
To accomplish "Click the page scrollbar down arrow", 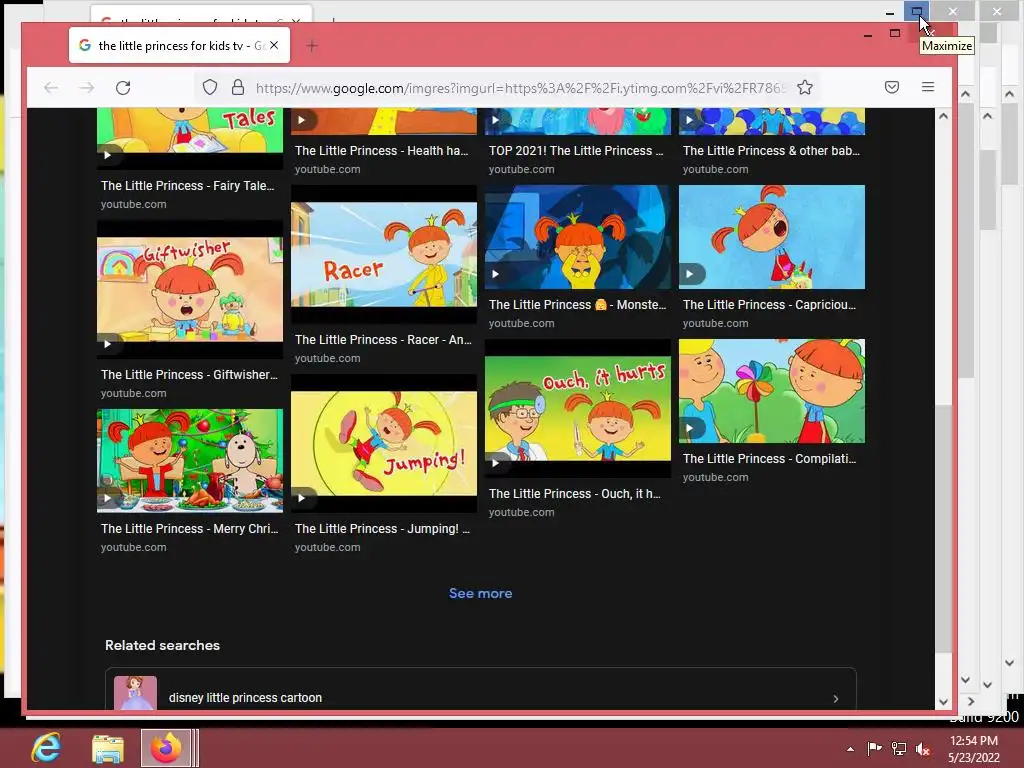I will 943,701.
